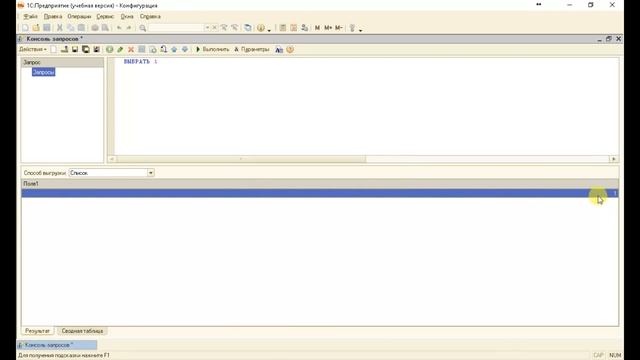
Task: Click the Cut scissors icon
Action: (60, 28)
